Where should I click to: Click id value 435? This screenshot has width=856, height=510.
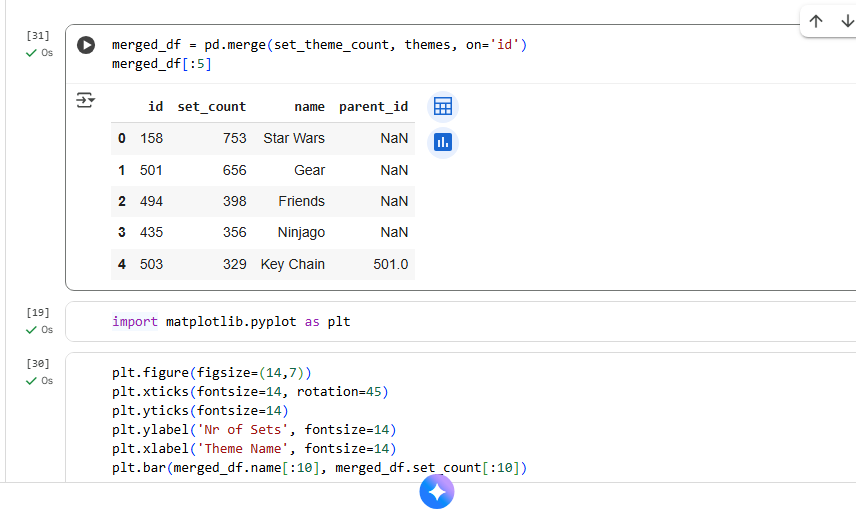coord(151,233)
